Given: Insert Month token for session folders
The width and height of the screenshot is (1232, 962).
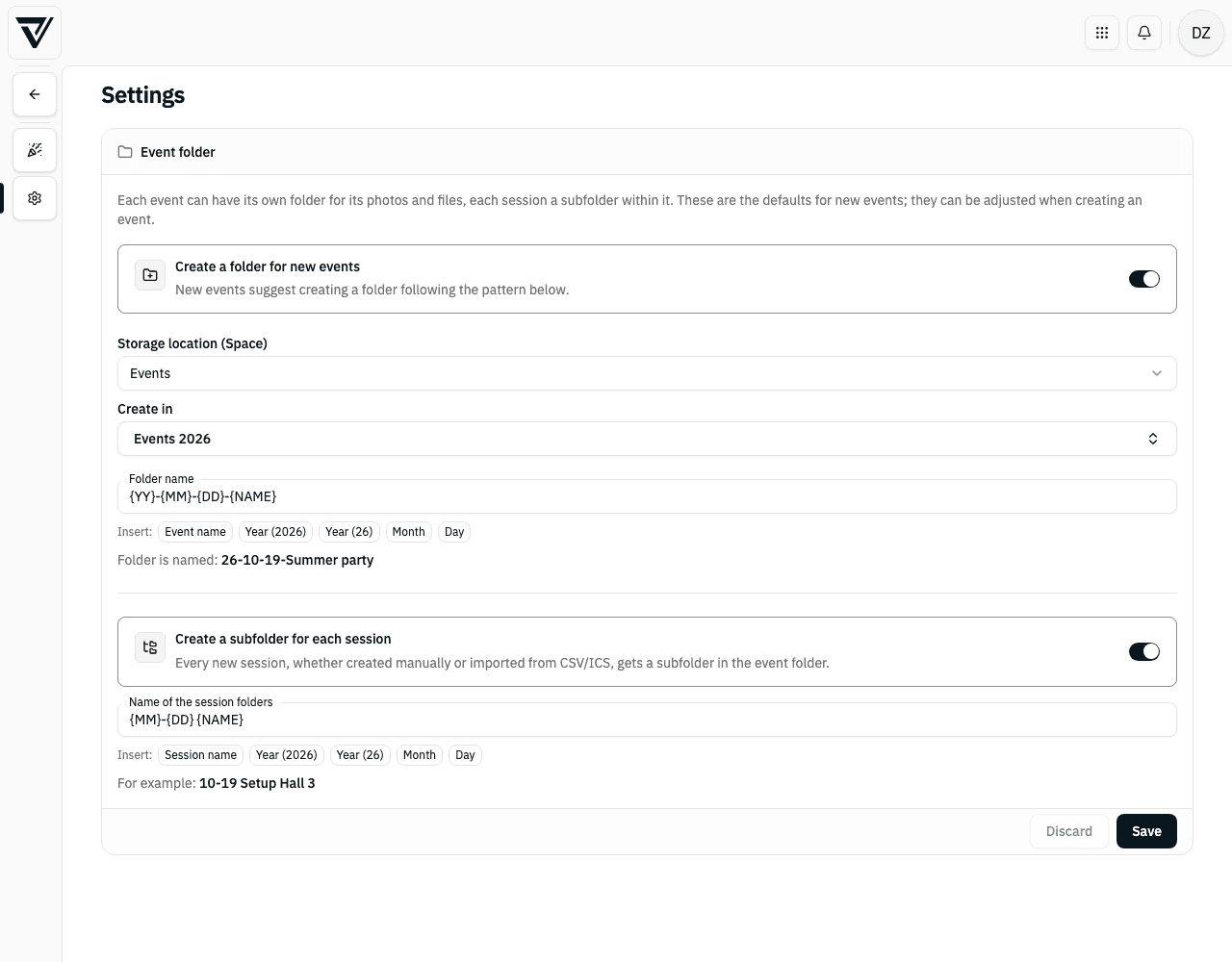Looking at the screenshot, I should pos(420,755).
